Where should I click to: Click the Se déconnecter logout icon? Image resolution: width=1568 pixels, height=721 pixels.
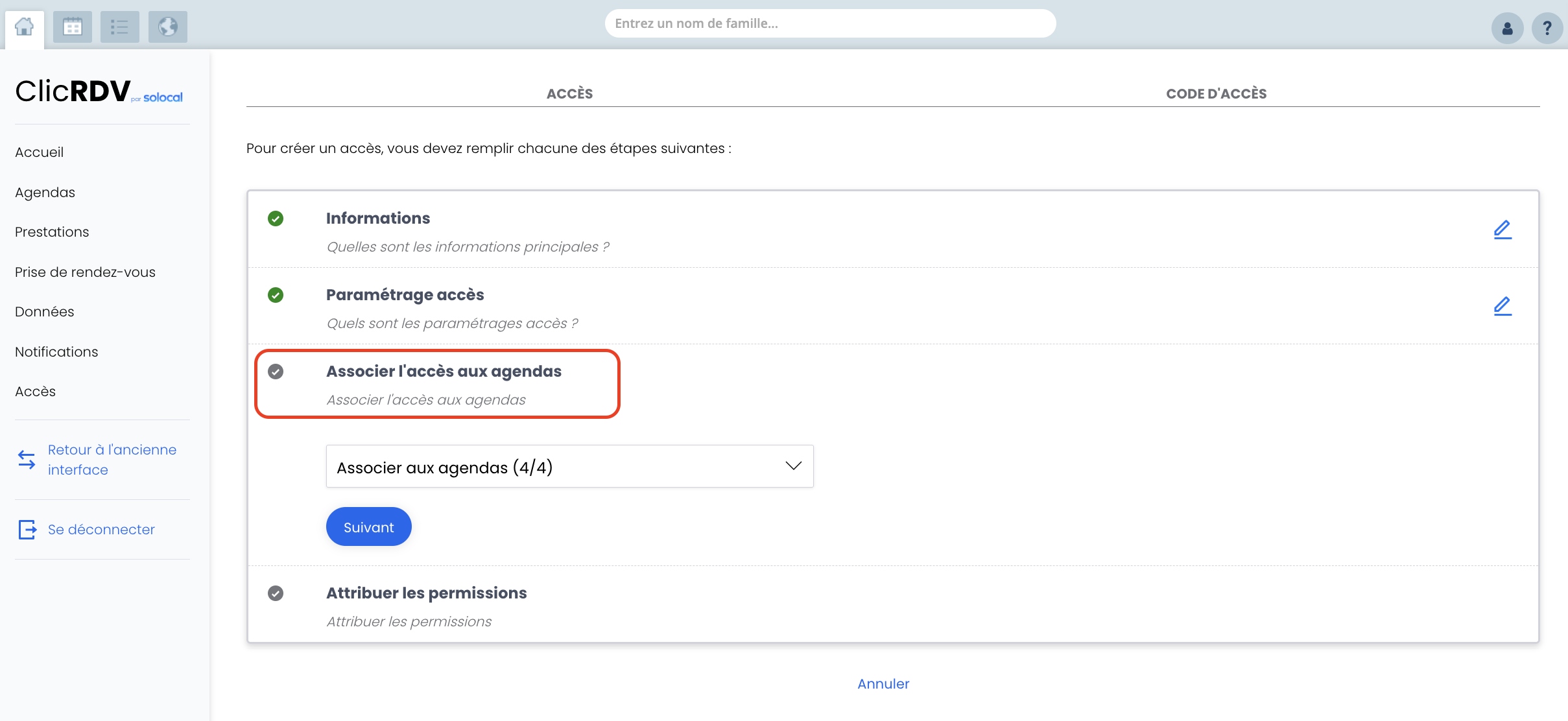[x=27, y=530]
